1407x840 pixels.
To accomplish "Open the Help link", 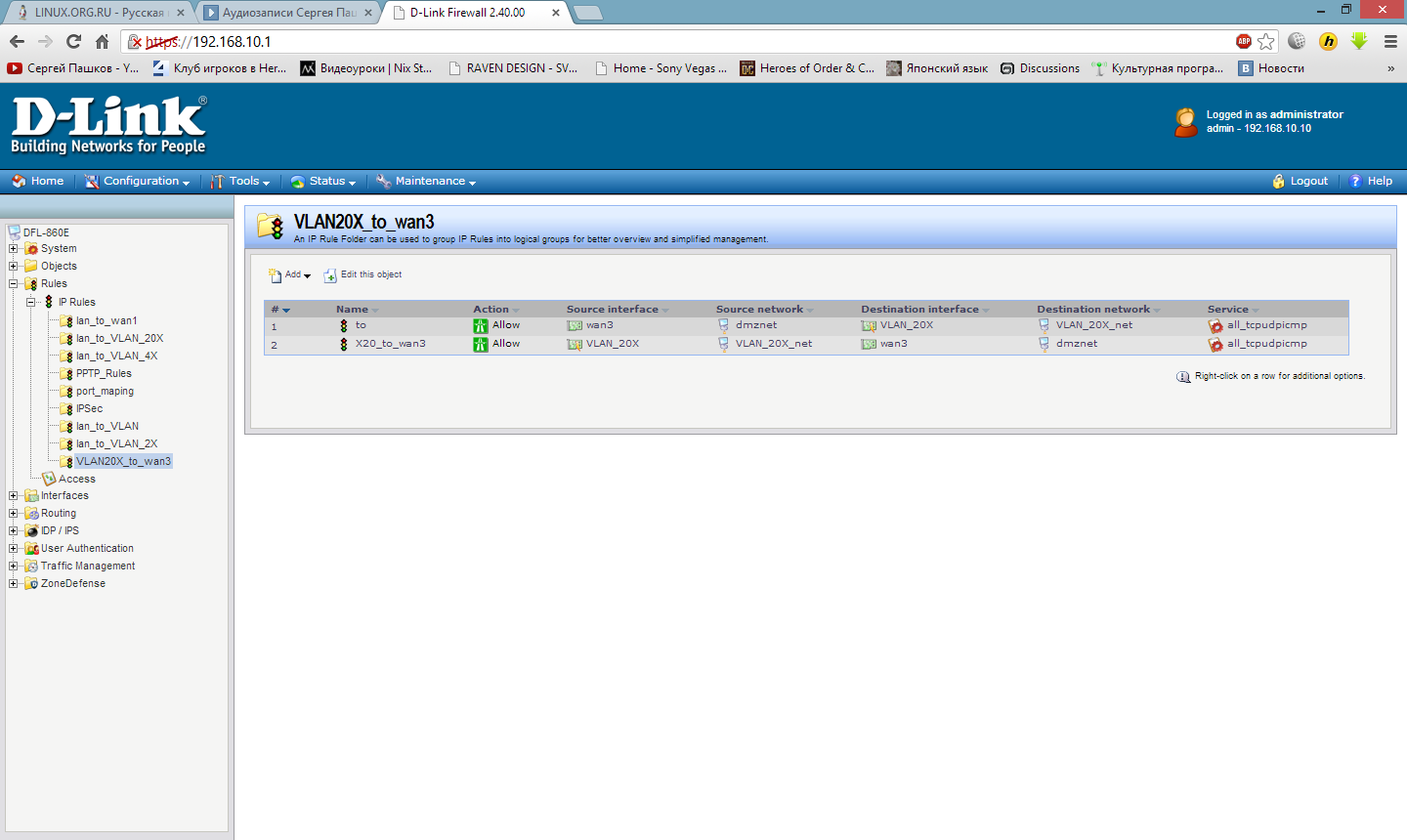I will [1371, 181].
